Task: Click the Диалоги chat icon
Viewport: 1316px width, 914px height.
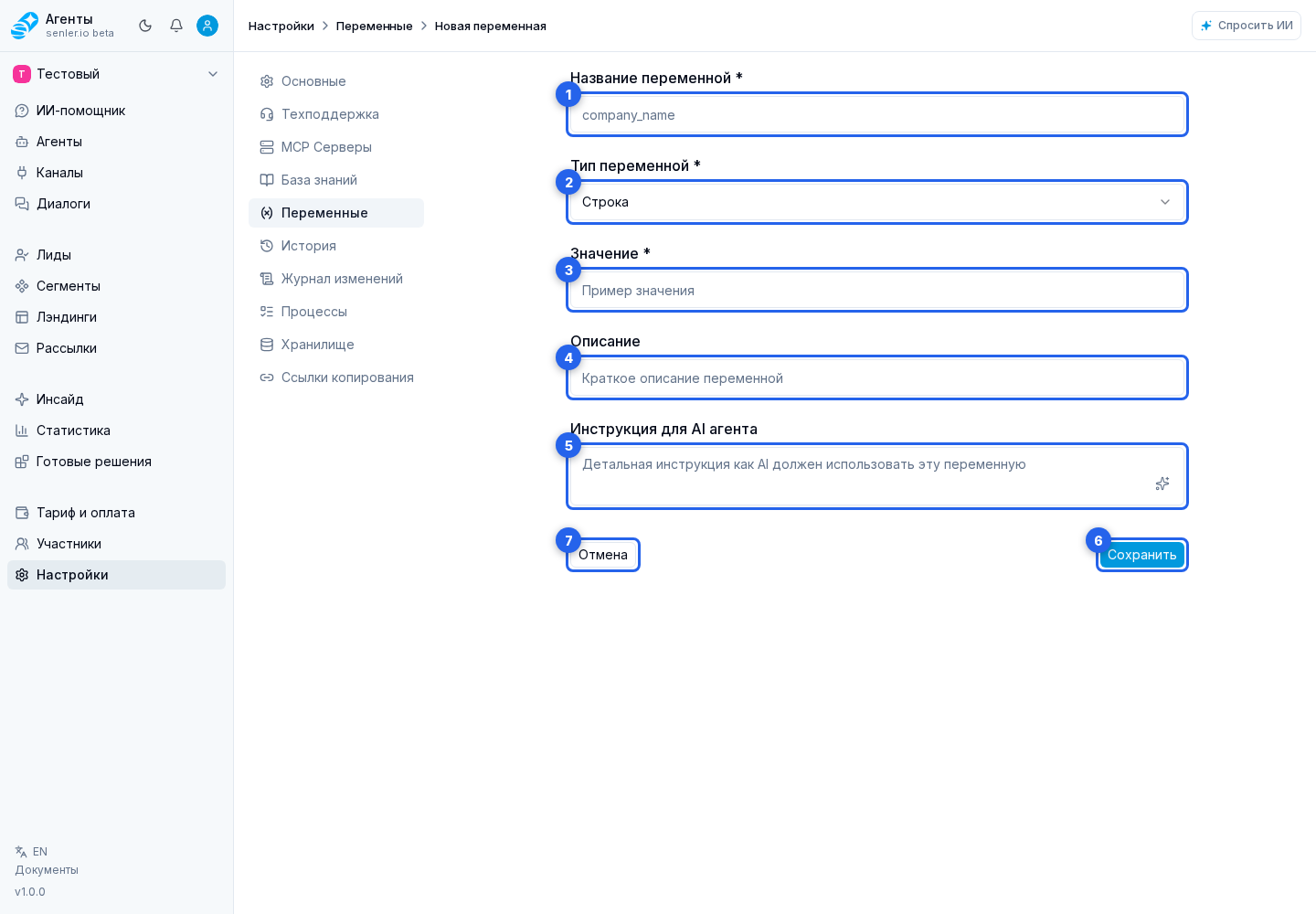Action: click(22, 204)
